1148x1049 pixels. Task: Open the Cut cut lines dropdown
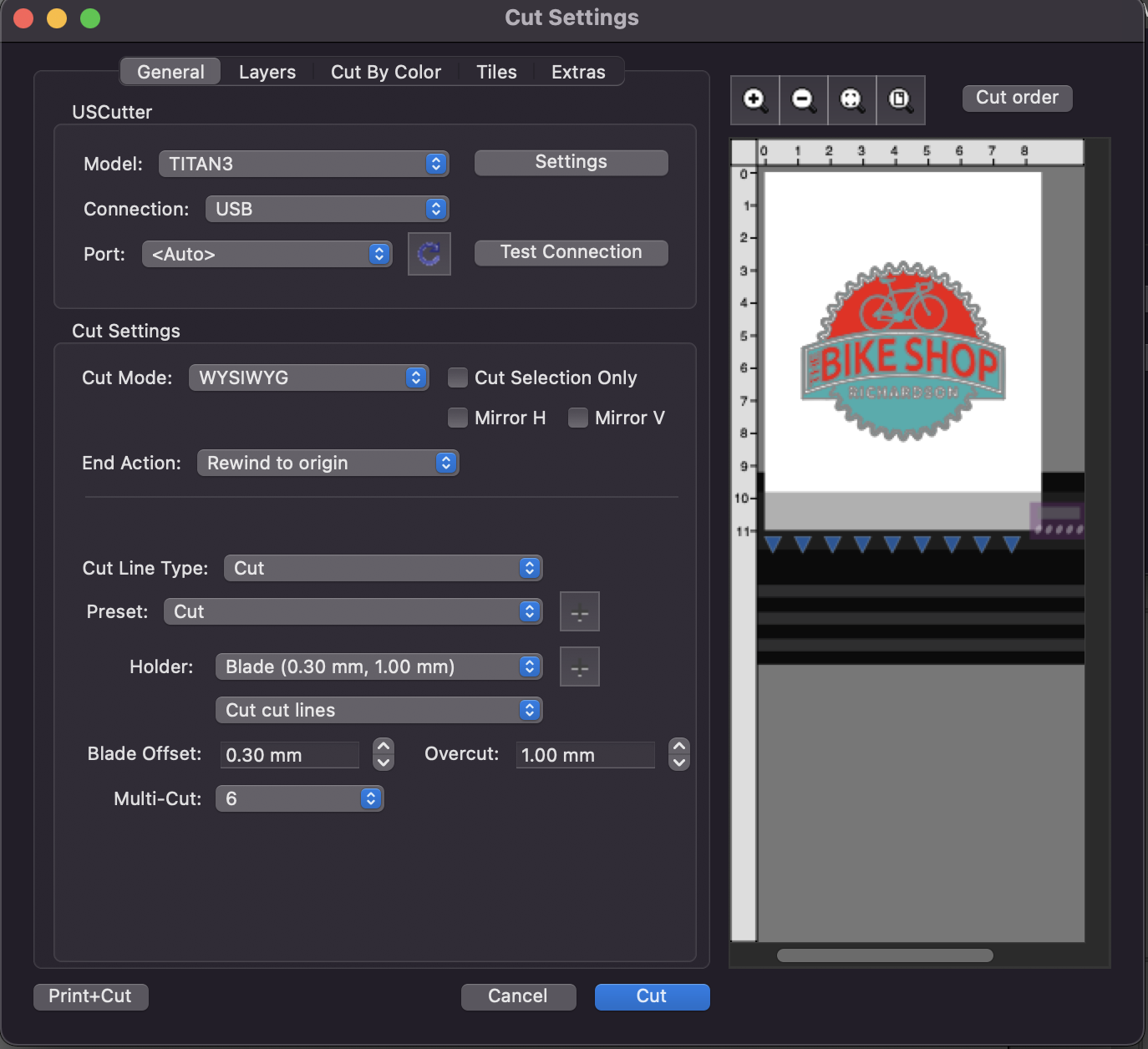[x=379, y=710]
